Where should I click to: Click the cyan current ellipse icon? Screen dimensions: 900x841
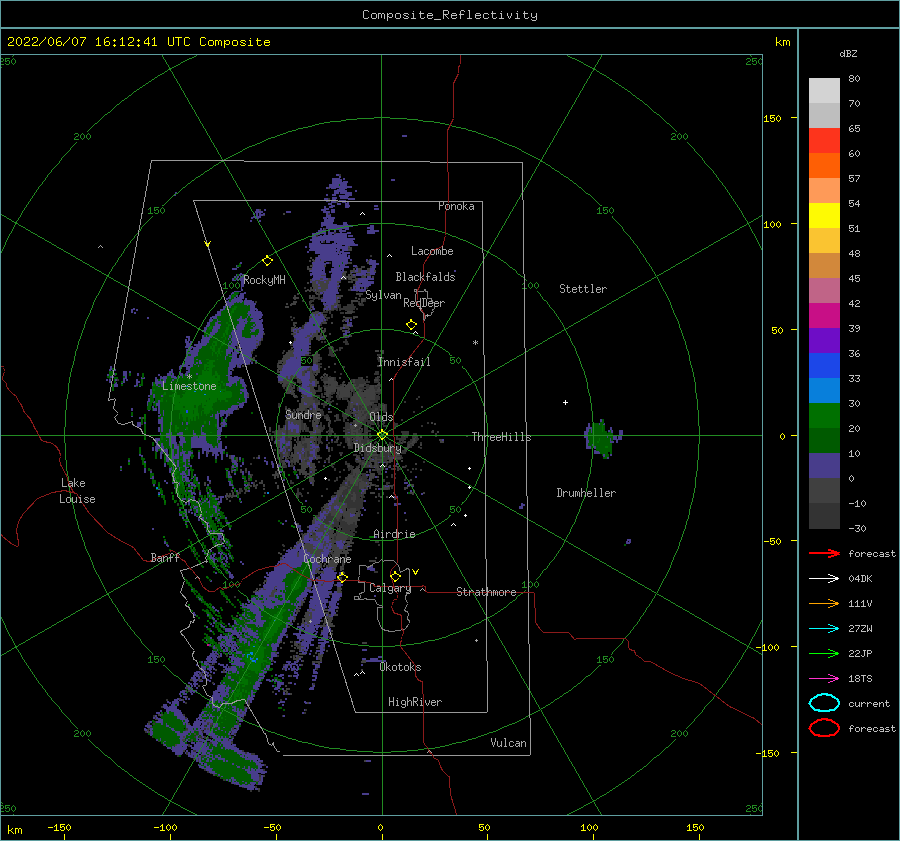(824, 703)
